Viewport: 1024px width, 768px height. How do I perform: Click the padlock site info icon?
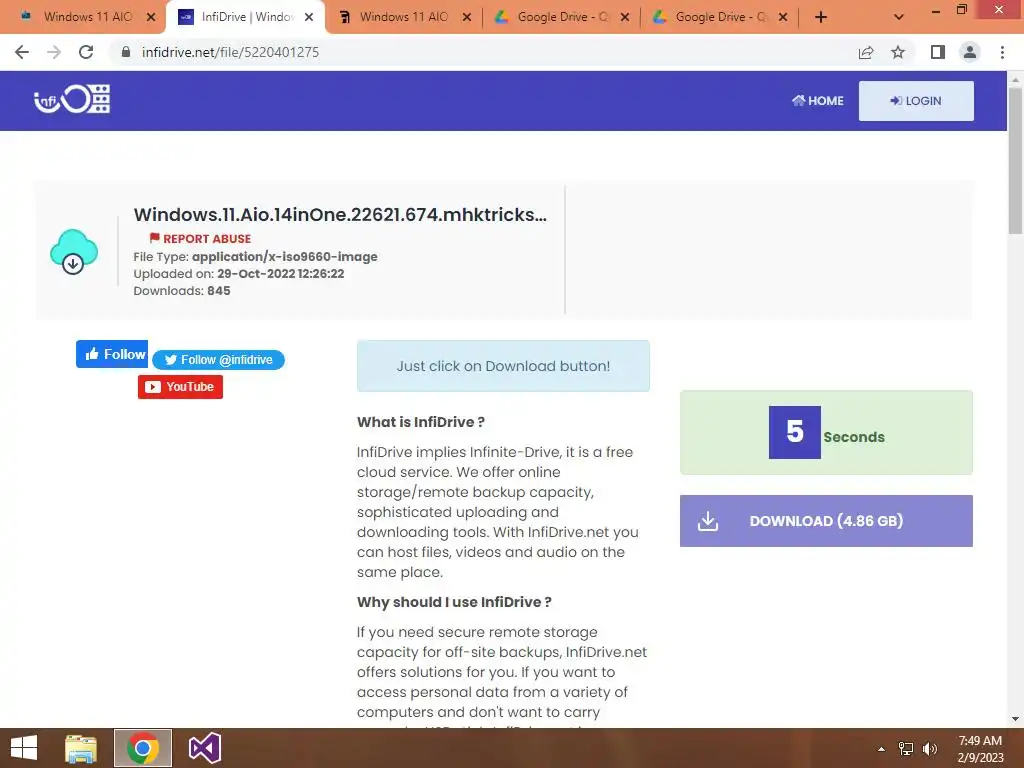126,52
